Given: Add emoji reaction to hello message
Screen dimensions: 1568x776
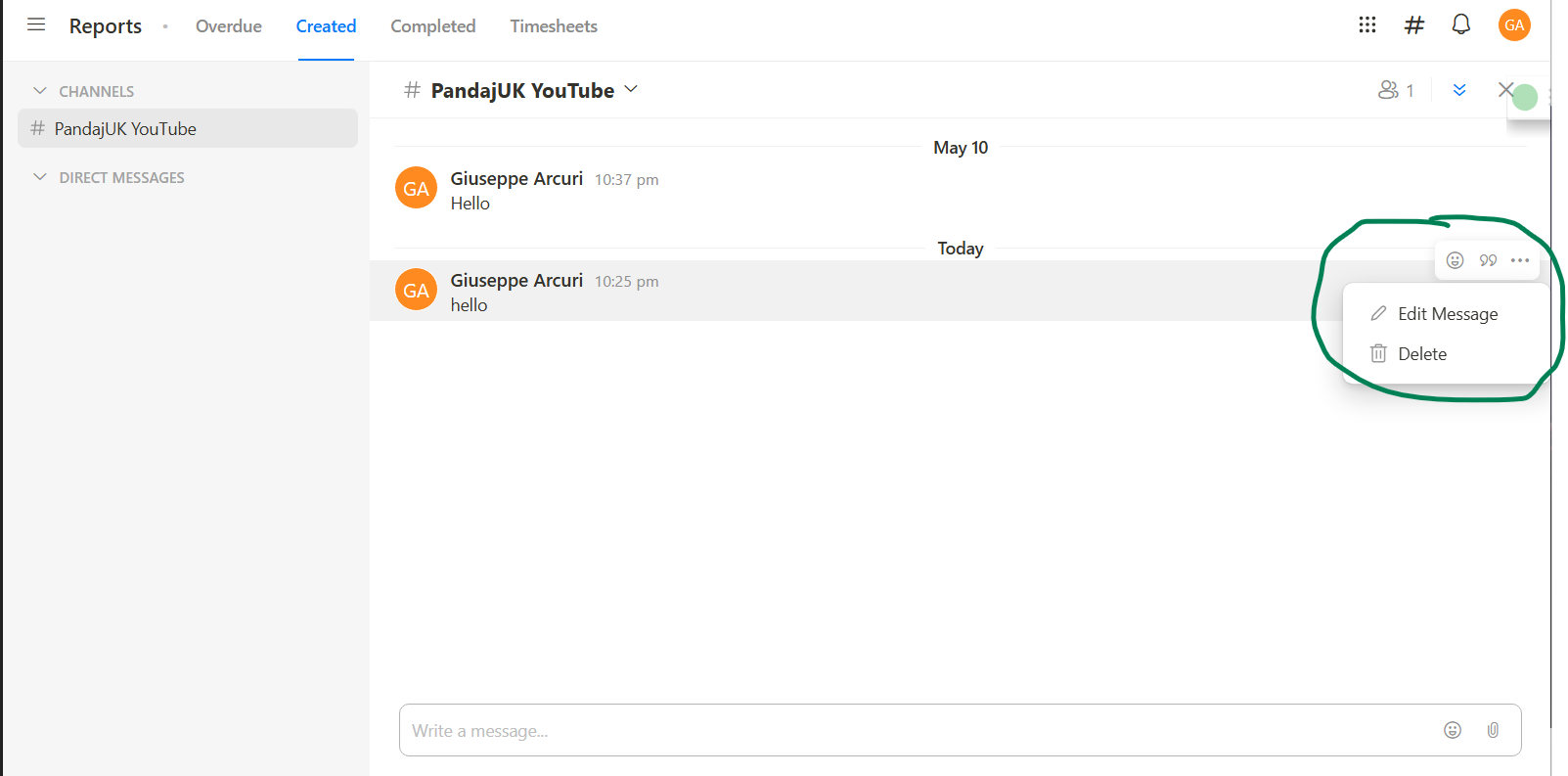Looking at the screenshot, I should (1456, 260).
